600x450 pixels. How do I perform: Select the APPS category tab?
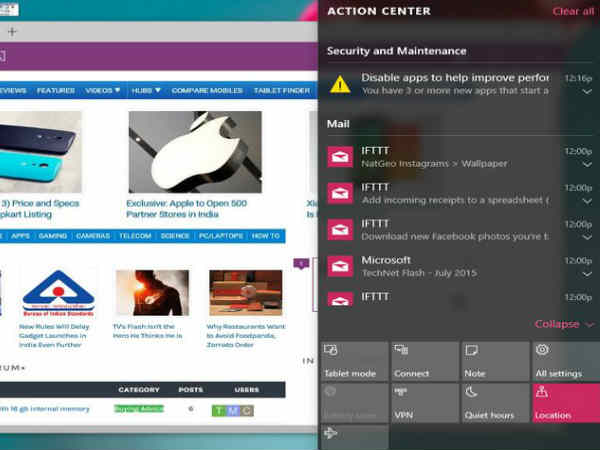pyautogui.click(x=20, y=236)
